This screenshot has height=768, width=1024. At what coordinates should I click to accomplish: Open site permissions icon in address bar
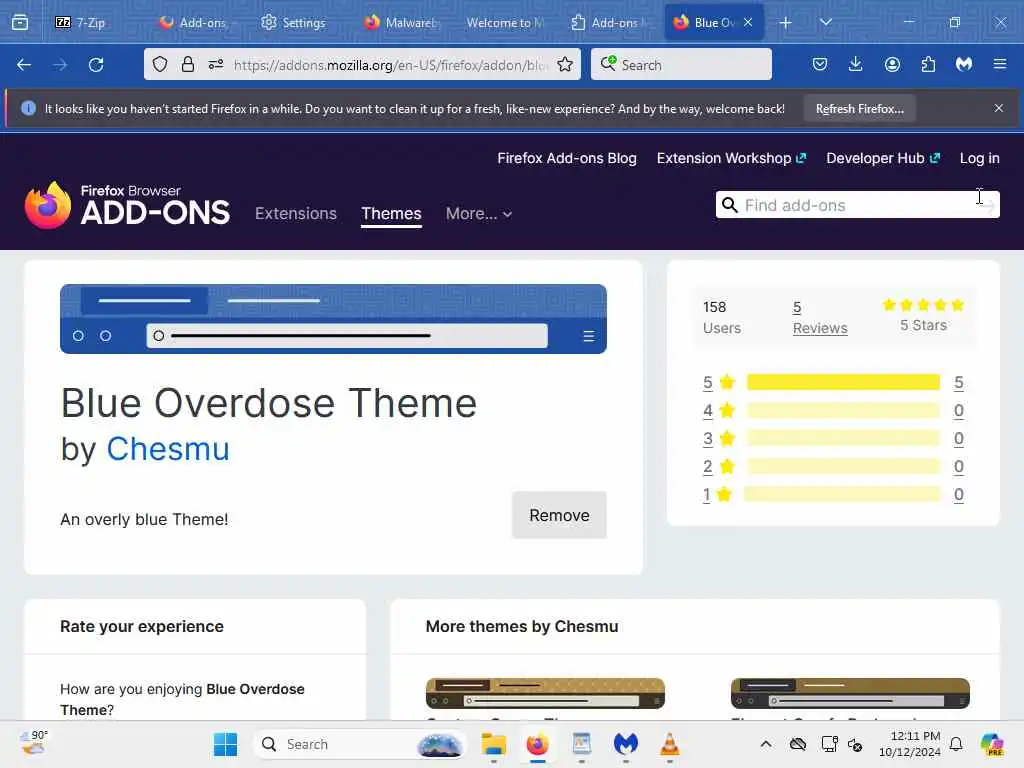tap(216, 64)
